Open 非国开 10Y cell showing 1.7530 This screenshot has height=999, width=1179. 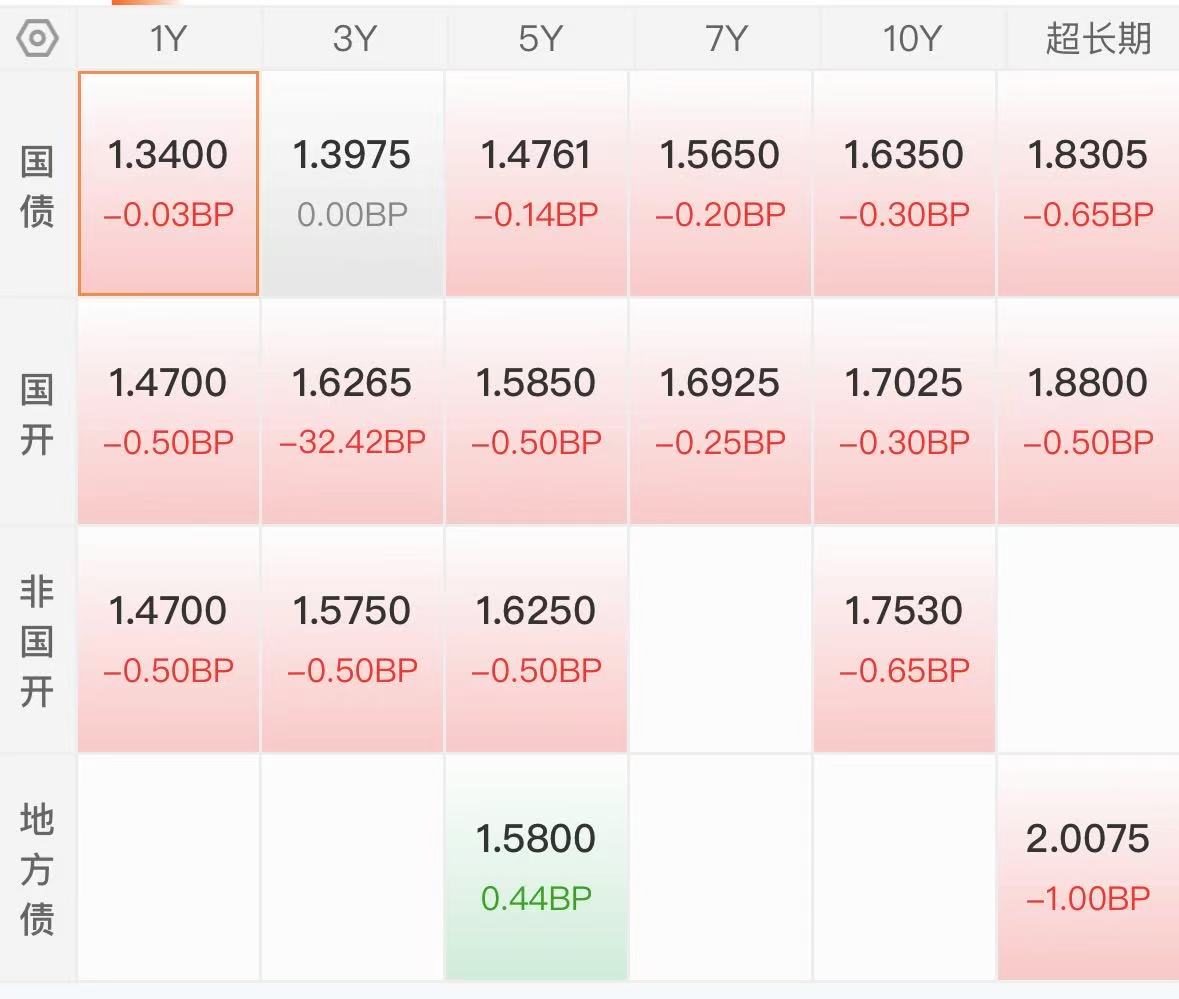point(905,639)
